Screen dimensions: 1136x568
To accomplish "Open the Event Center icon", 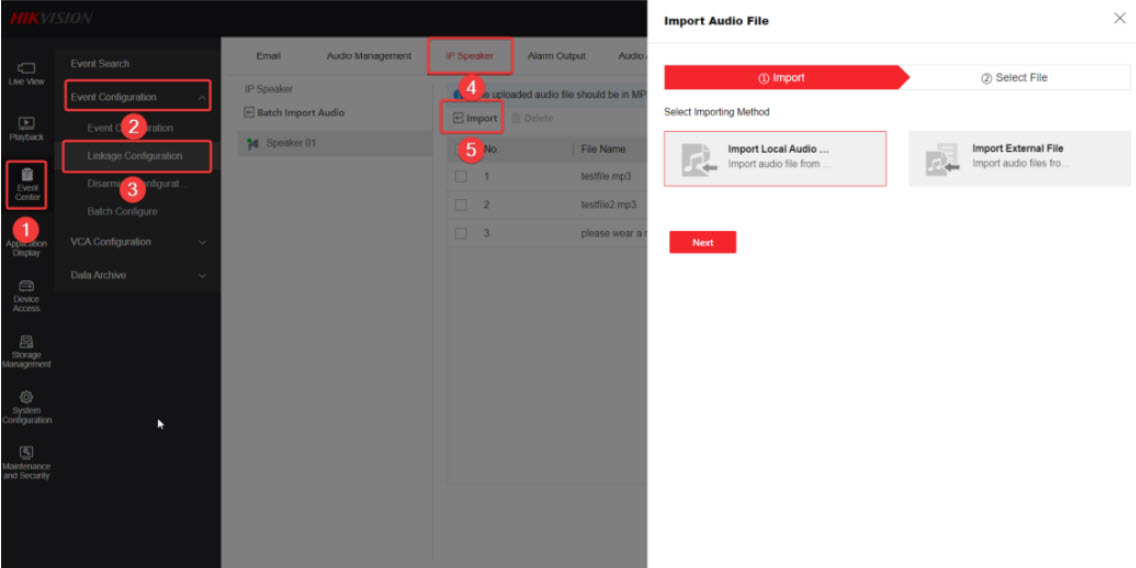I will coord(27,183).
